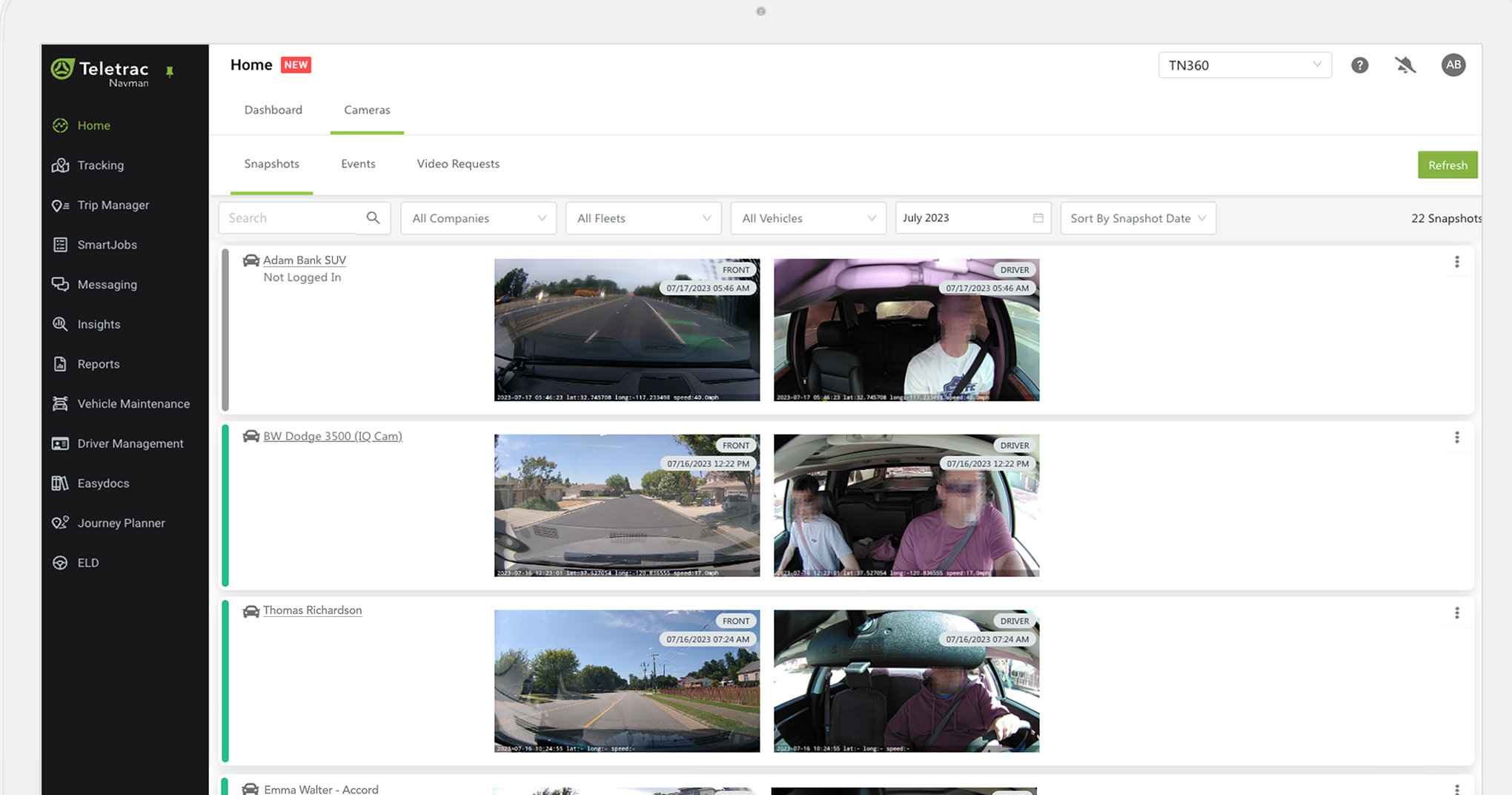Screen dimensions: 1512x795
Task: Click the Driver Management icon
Action: [61, 443]
